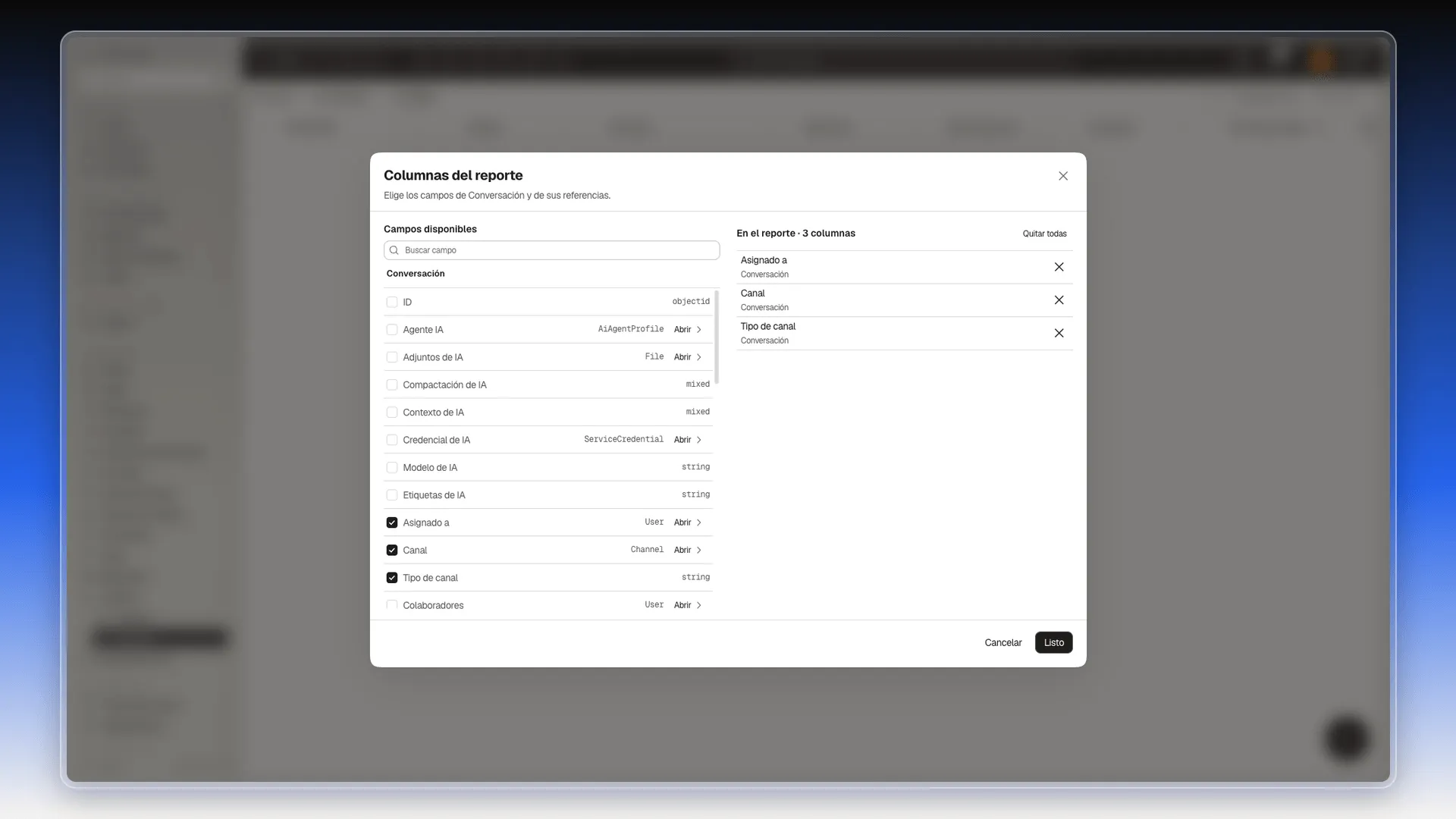Open the Adjuntos de IA File reference

(x=687, y=357)
